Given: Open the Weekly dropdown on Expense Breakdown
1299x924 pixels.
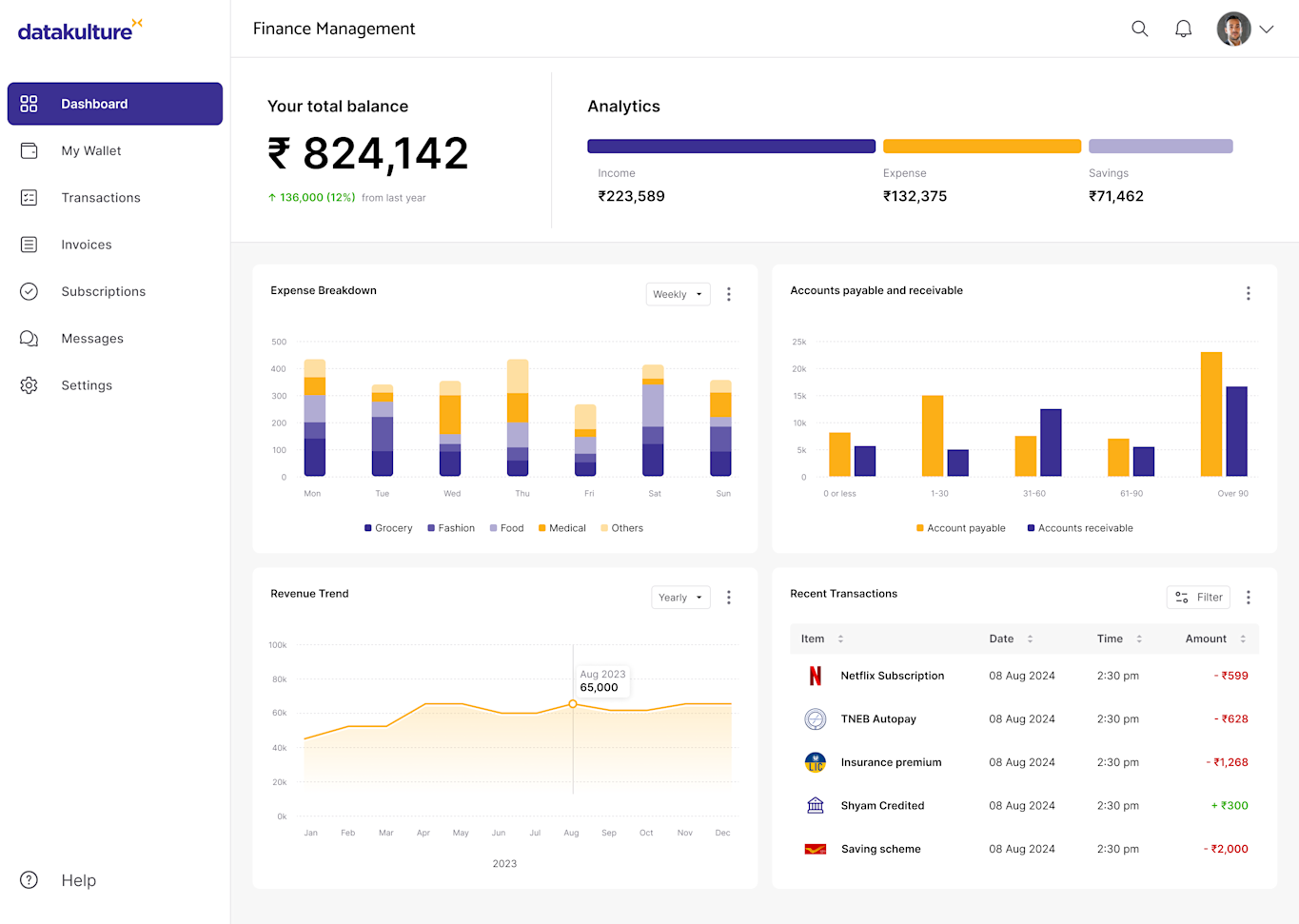Looking at the screenshot, I should coord(678,294).
